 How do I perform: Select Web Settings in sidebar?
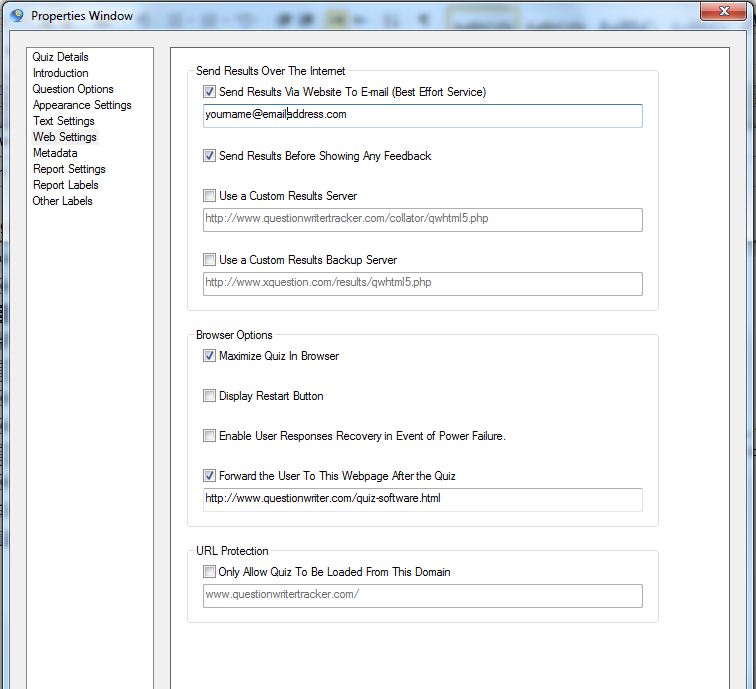pyautogui.click(x=65, y=137)
